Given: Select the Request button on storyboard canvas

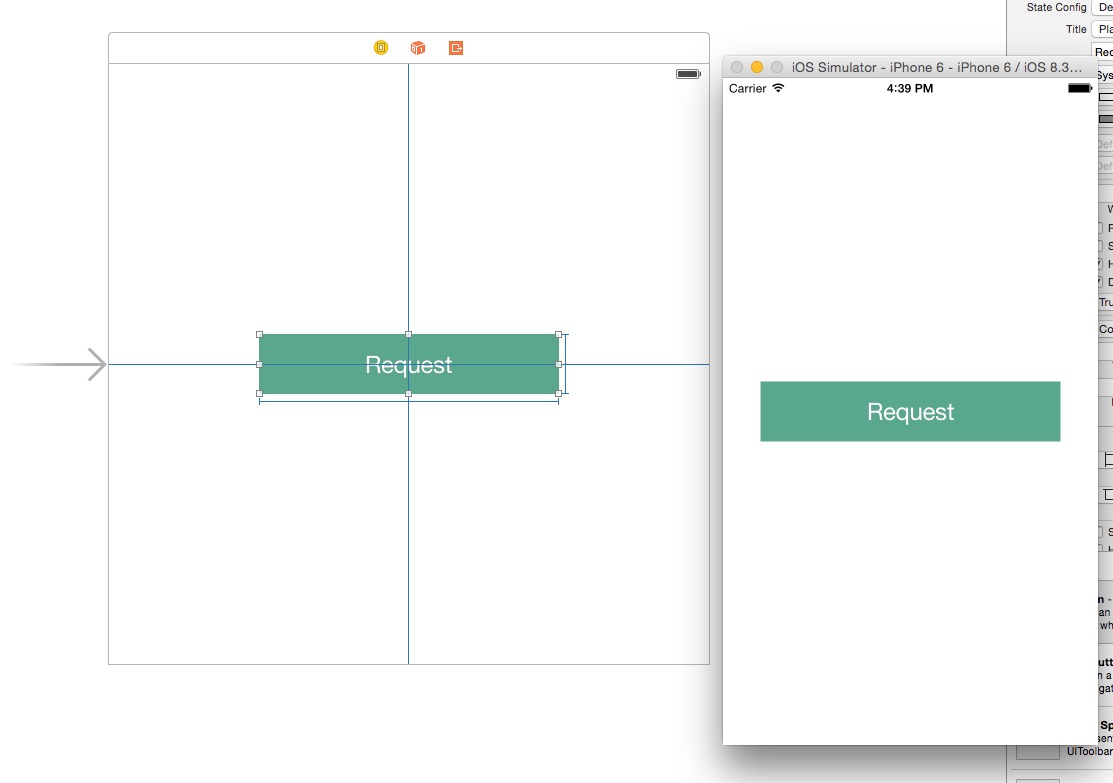Looking at the screenshot, I should tap(409, 364).
